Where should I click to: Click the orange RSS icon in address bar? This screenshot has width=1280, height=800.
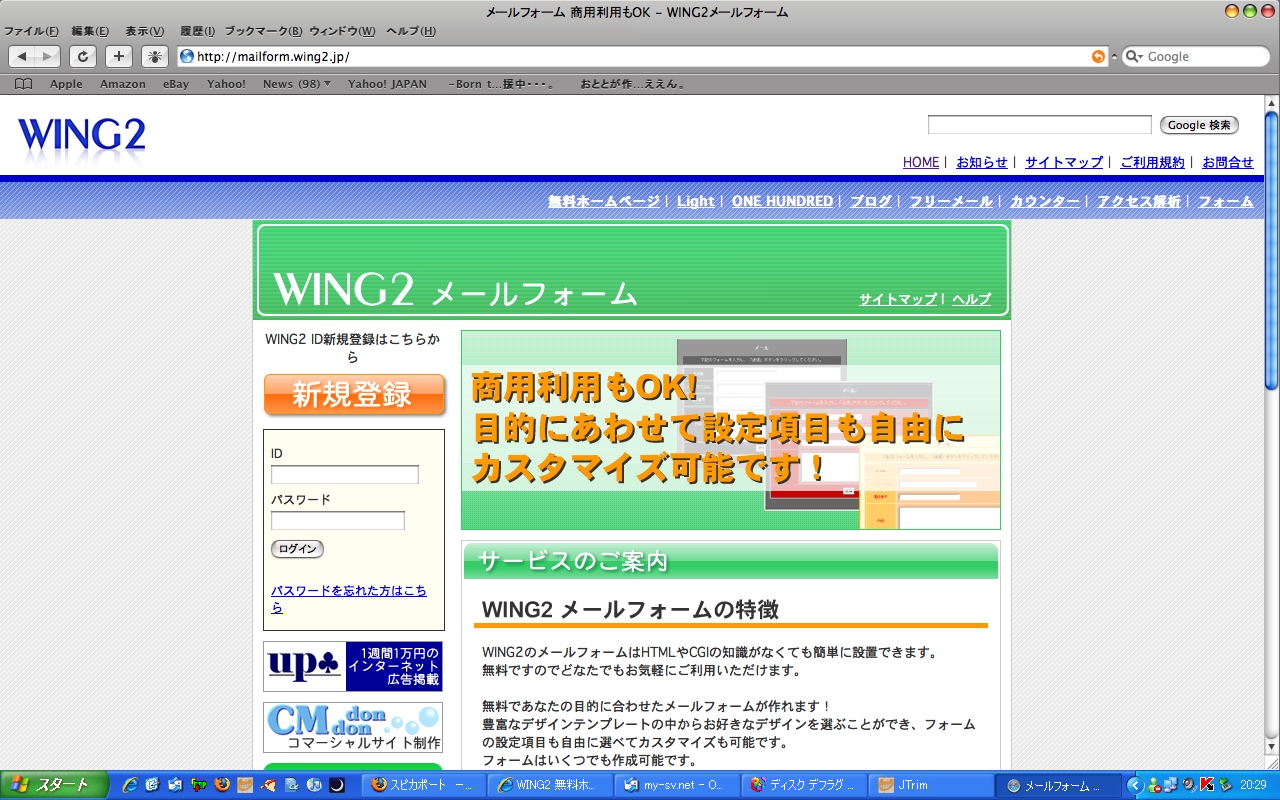(1099, 57)
